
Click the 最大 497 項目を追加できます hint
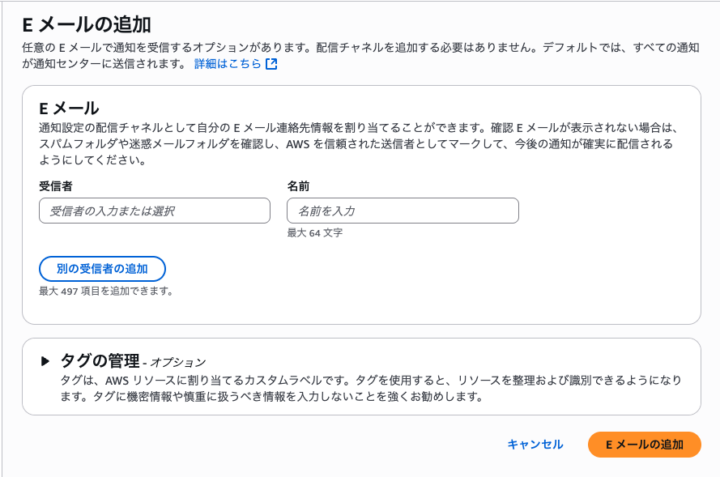(106, 291)
